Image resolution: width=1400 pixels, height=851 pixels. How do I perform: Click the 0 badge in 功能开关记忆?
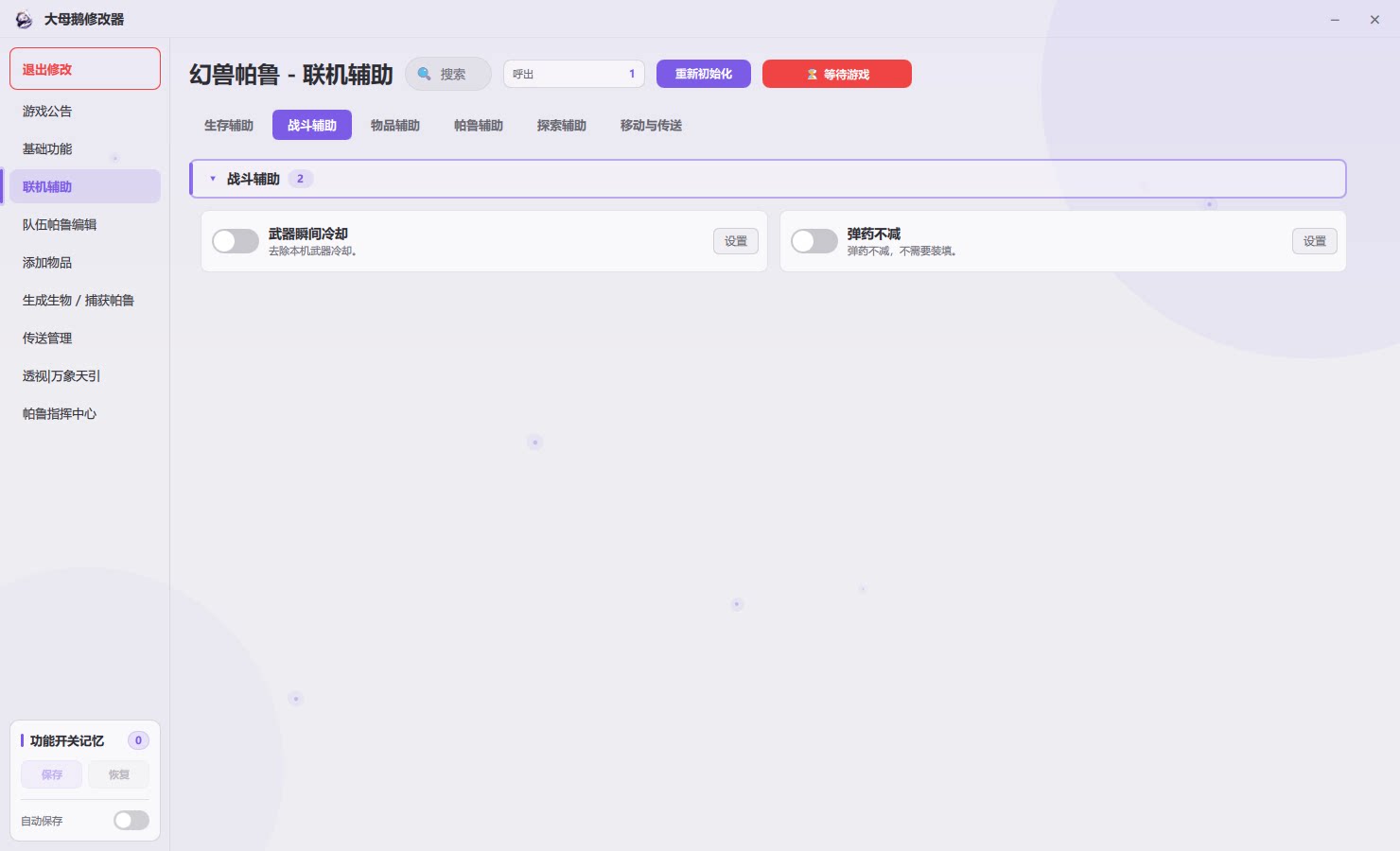point(138,740)
